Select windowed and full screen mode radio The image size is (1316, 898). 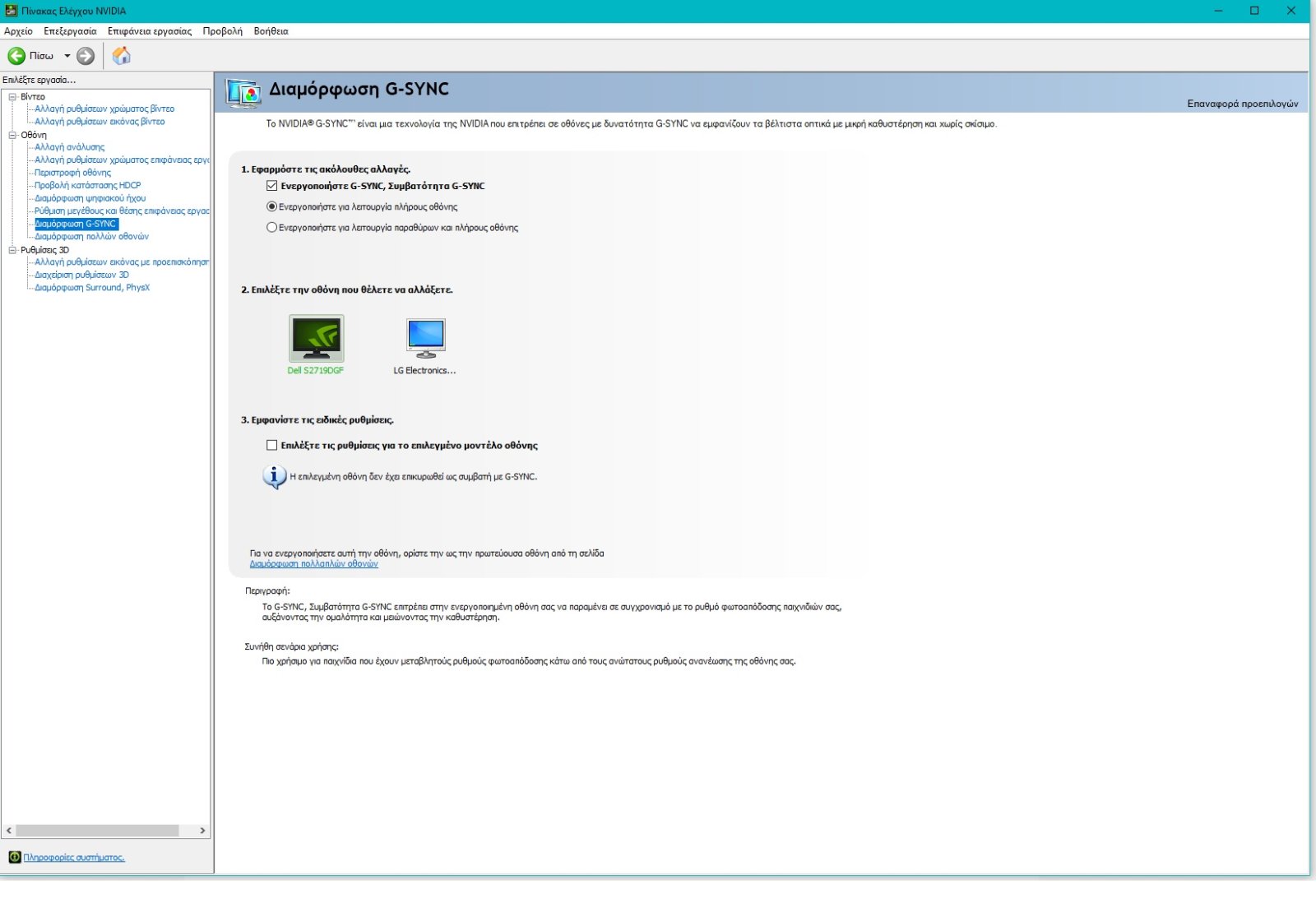[x=271, y=227]
